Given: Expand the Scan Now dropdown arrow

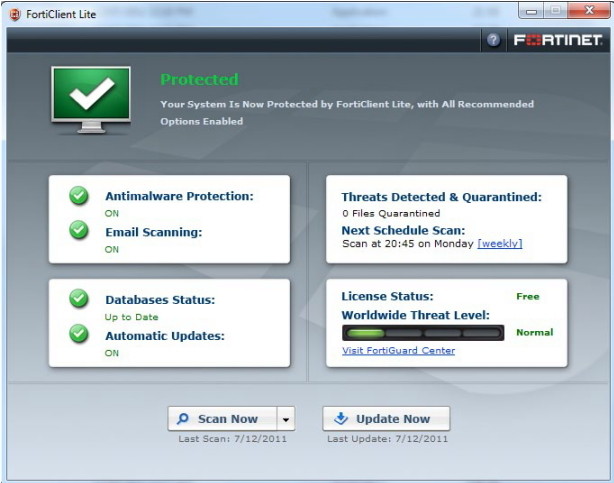Looking at the screenshot, I should tap(284, 419).
